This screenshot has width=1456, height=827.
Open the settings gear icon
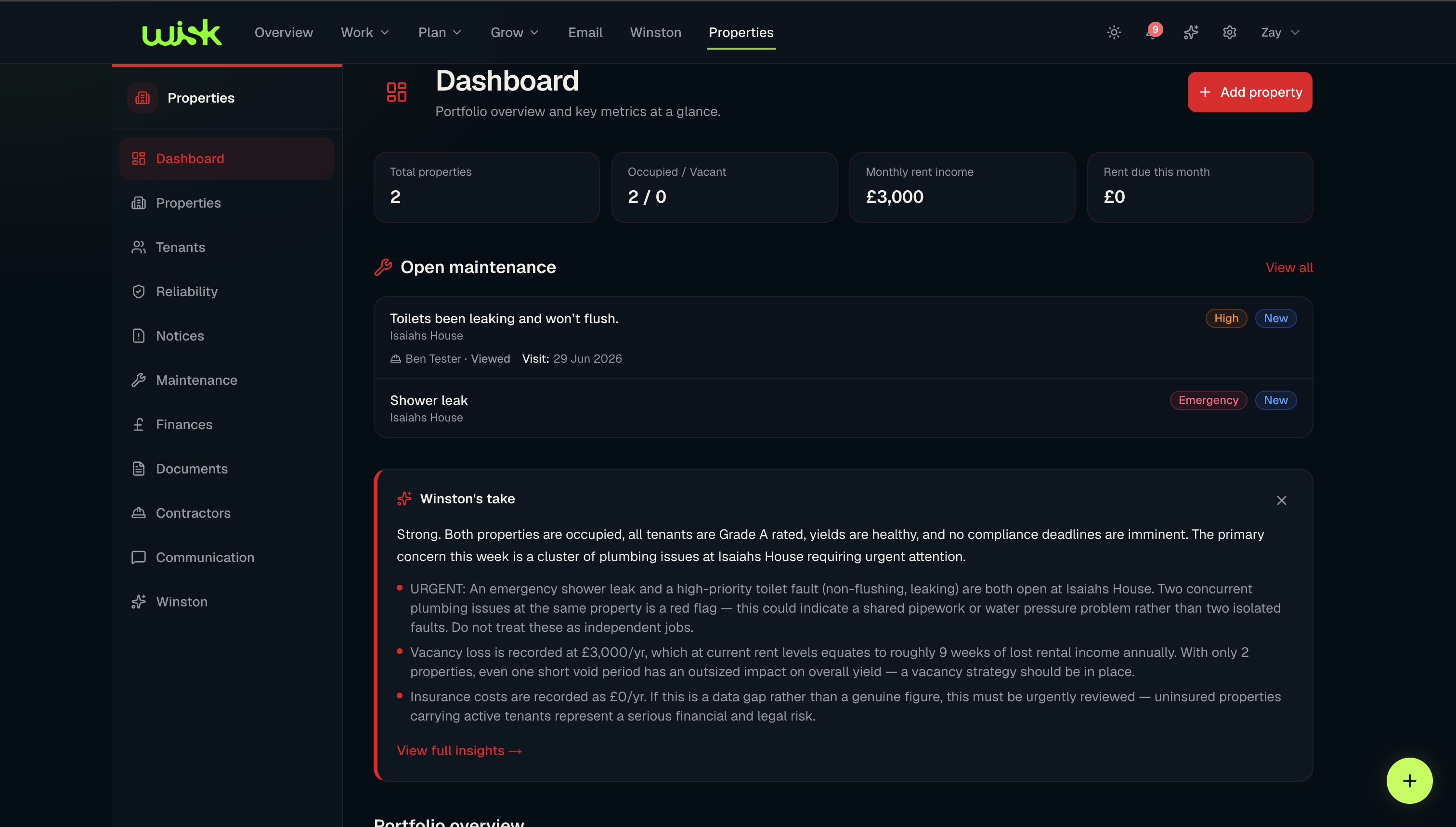click(x=1230, y=32)
